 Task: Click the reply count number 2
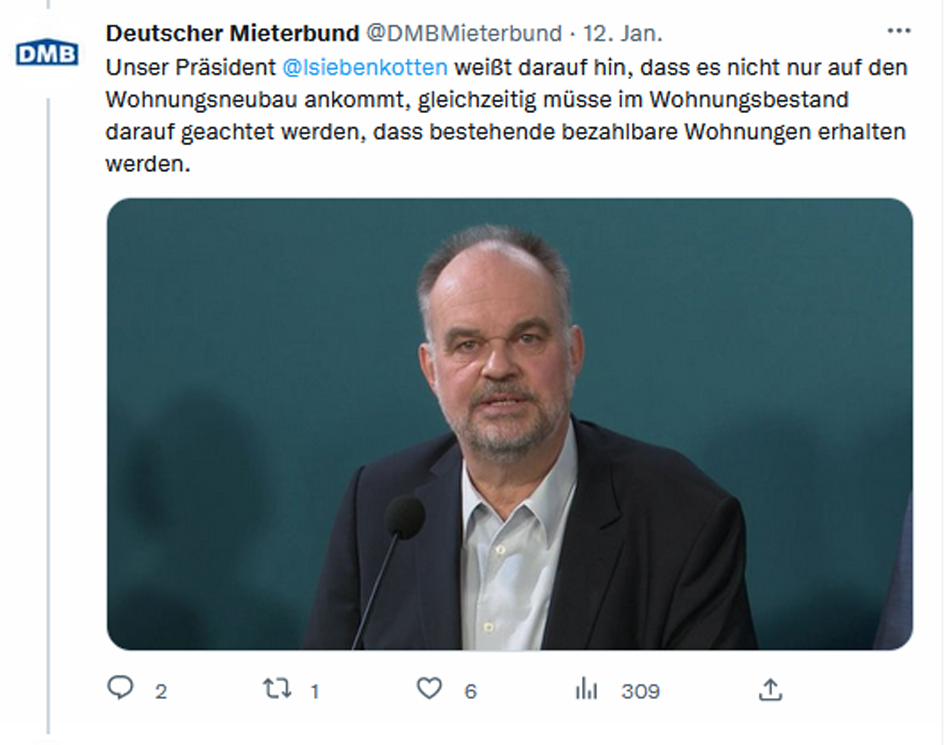pyautogui.click(x=161, y=691)
